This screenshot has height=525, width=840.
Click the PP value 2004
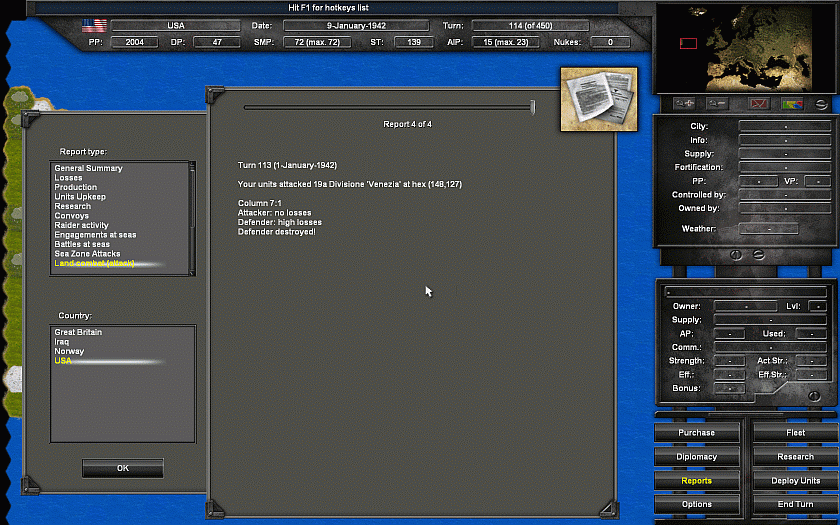134,42
